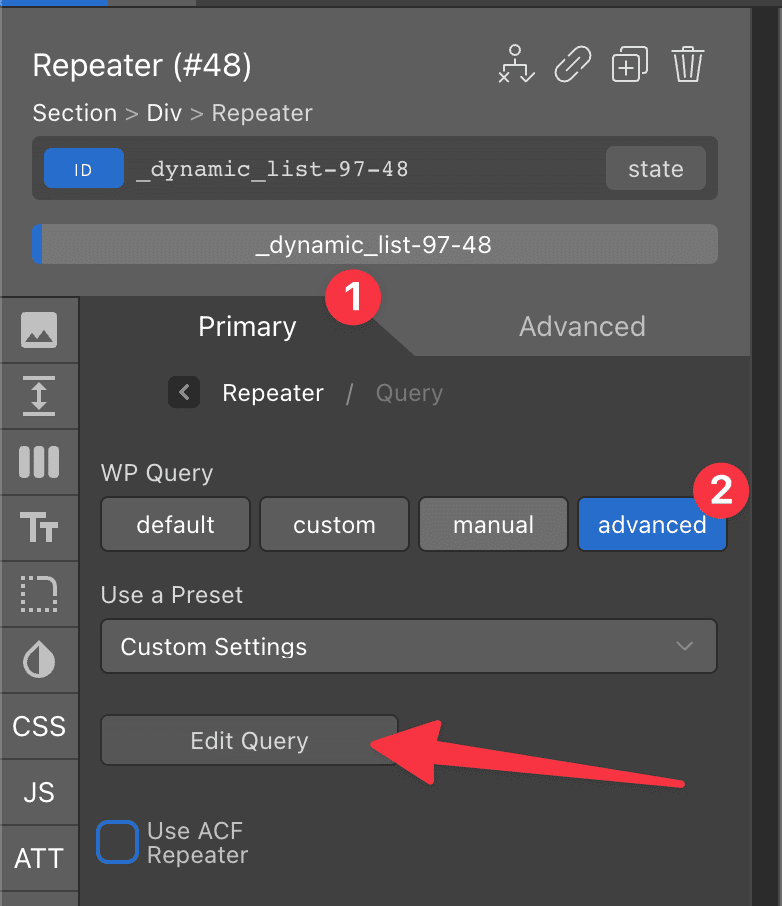Image resolution: width=782 pixels, height=906 pixels.
Task: Open the Custom Settings preset dropdown
Action: point(409,646)
